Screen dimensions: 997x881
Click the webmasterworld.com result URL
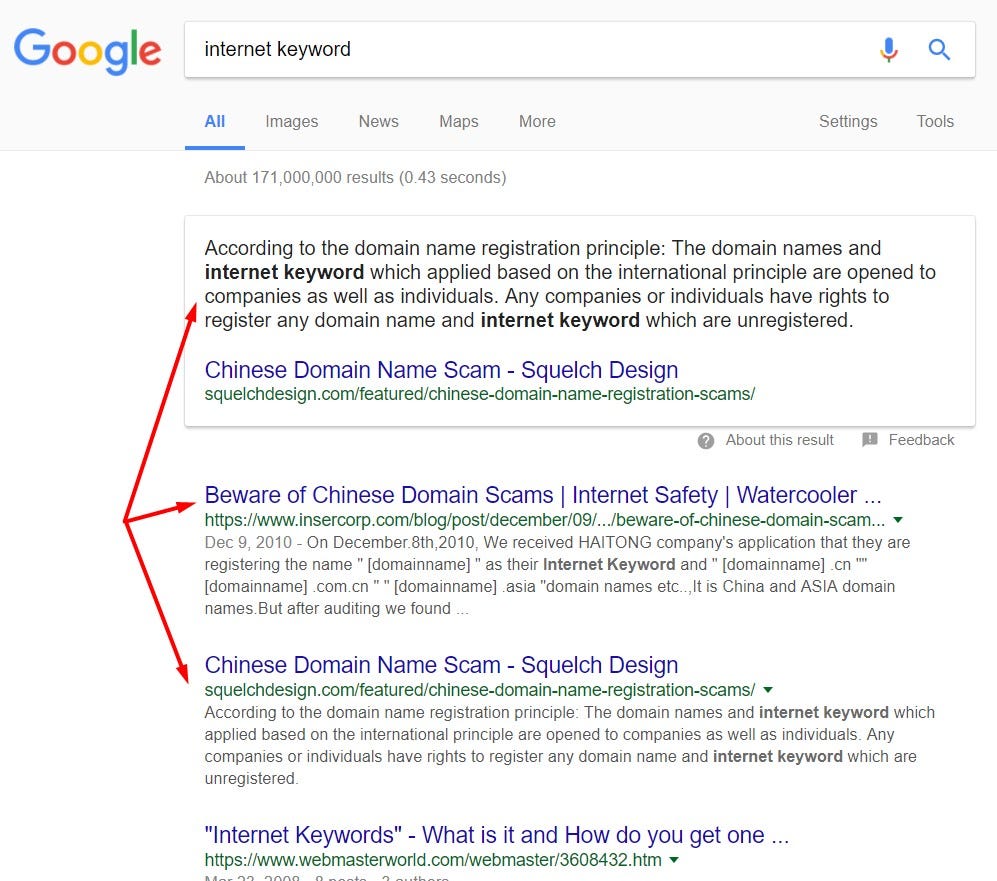click(432, 860)
